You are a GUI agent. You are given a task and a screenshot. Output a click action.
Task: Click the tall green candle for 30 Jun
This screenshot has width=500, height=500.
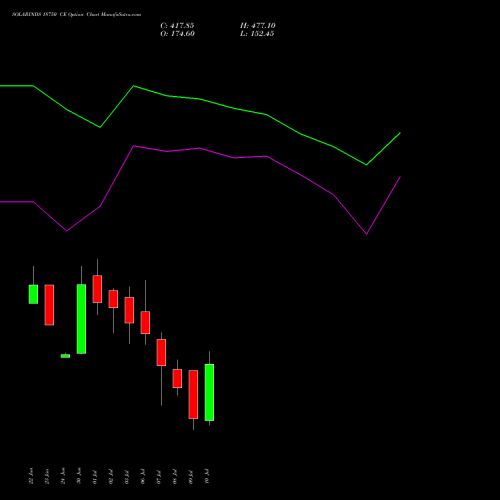coord(81,319)
